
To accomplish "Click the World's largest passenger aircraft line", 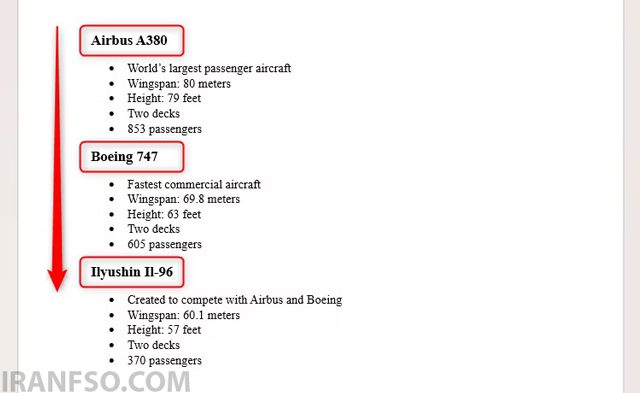I will [x=209, y=68].
